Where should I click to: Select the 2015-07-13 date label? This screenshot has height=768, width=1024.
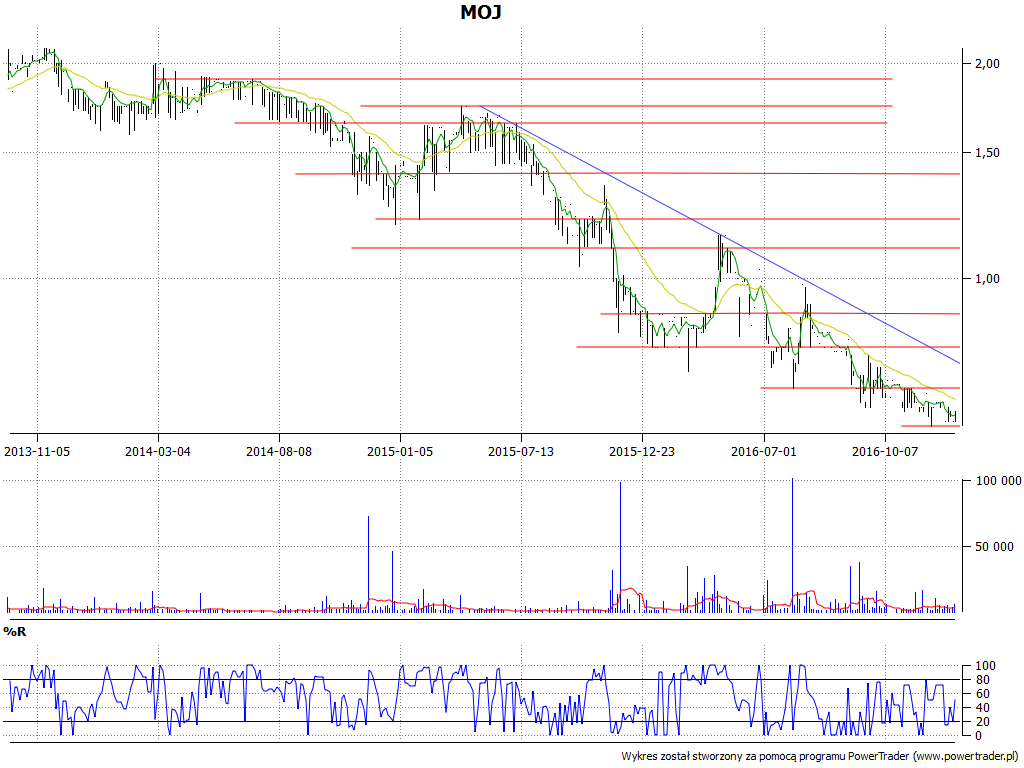(x=521, y=451)
